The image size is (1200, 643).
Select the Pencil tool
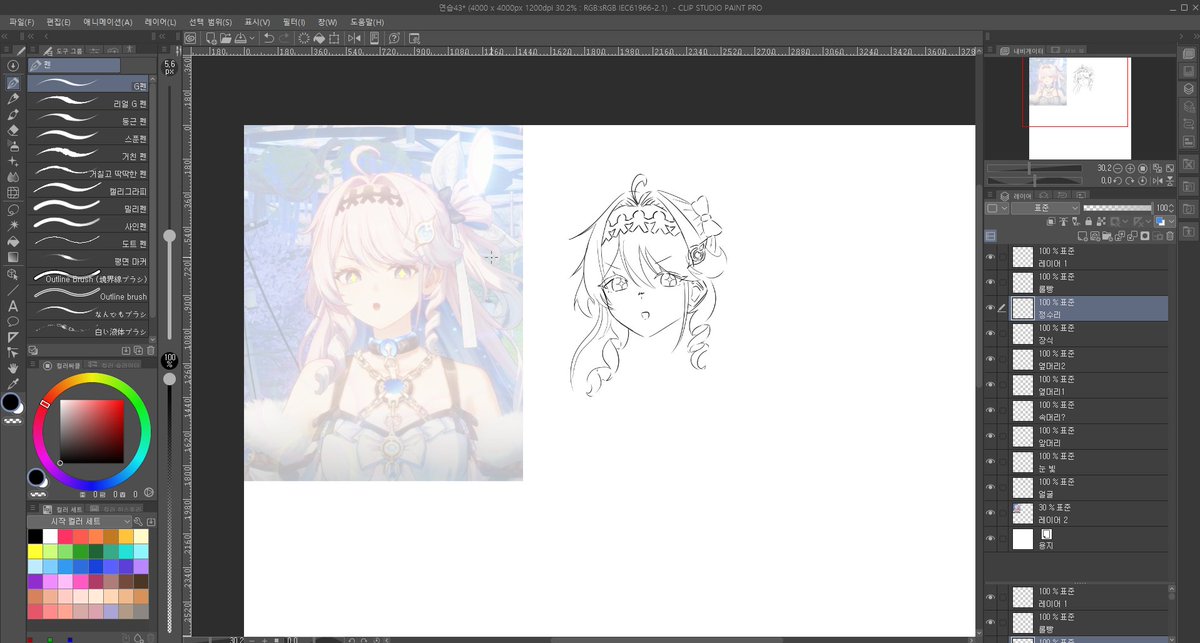point(13,98)
